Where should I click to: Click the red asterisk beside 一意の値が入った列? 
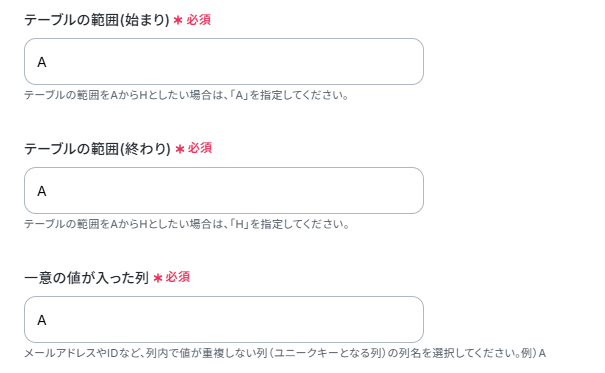157,278
